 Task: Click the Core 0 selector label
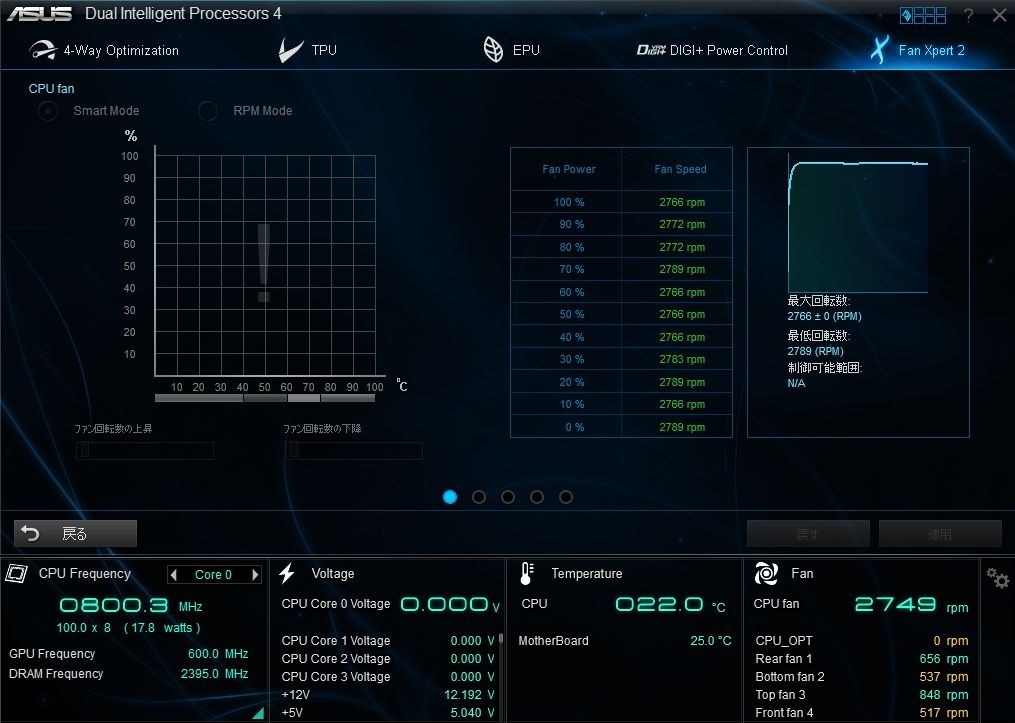[213, 575]
